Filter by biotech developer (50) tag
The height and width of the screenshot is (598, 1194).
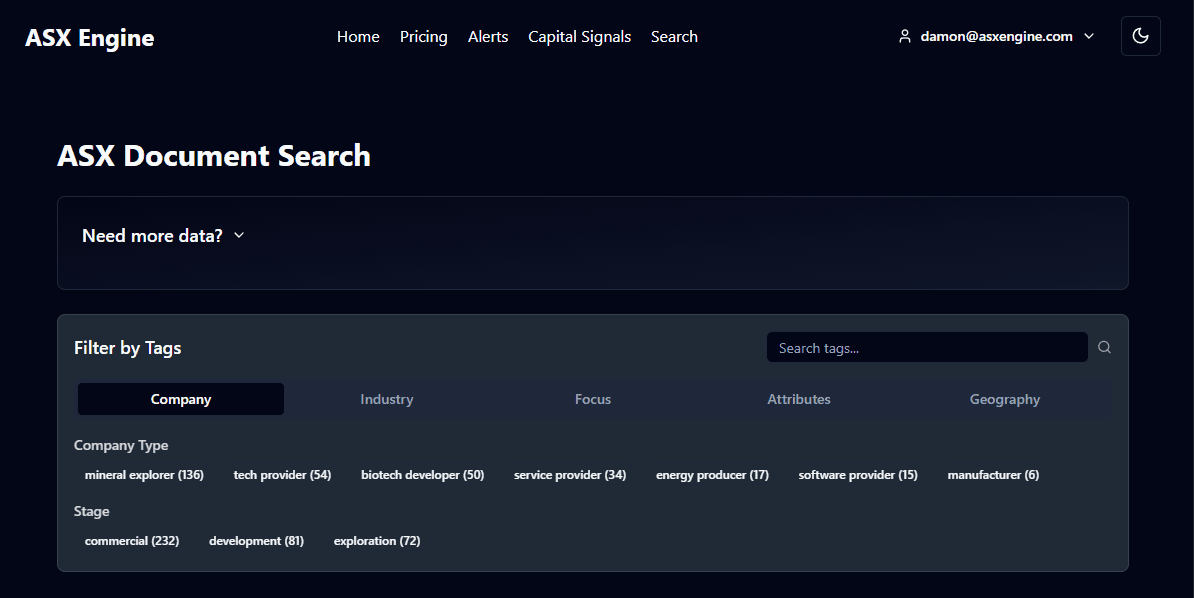coord(422,475)
